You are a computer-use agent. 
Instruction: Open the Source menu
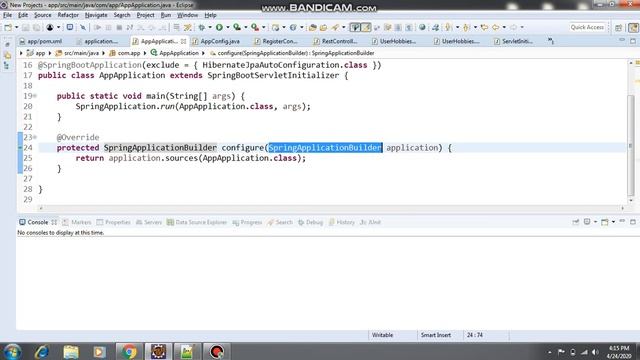(x=42, y=15)
